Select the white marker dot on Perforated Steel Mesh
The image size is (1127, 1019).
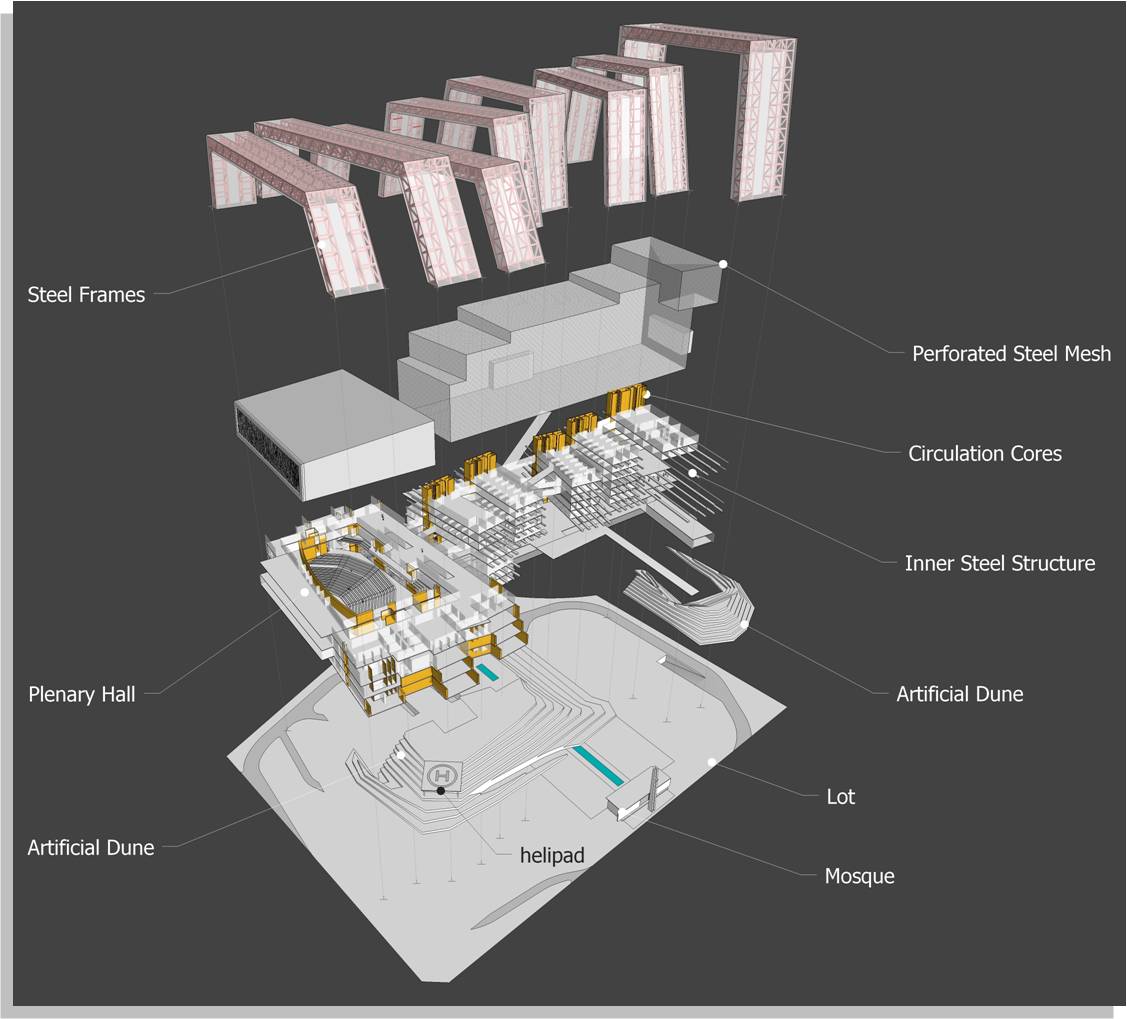pos(722,264)
